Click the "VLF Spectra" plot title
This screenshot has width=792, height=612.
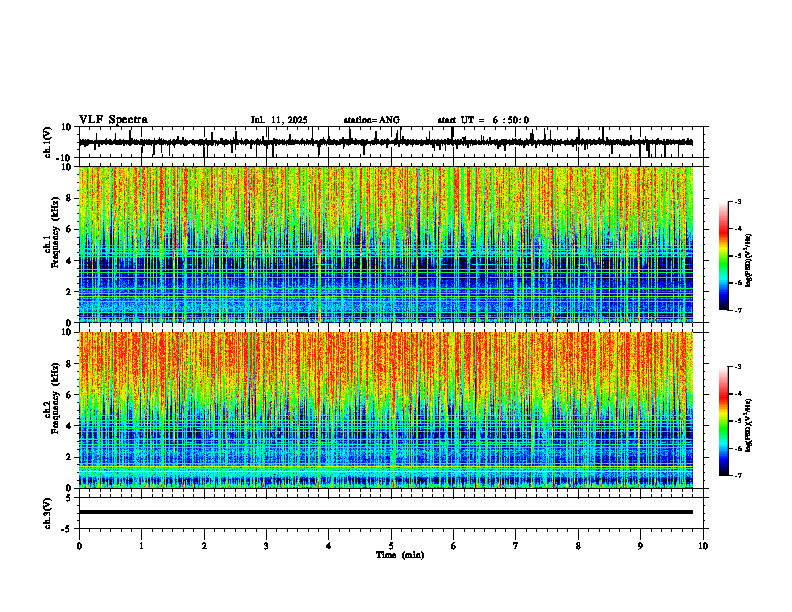(x=113, y=120)
